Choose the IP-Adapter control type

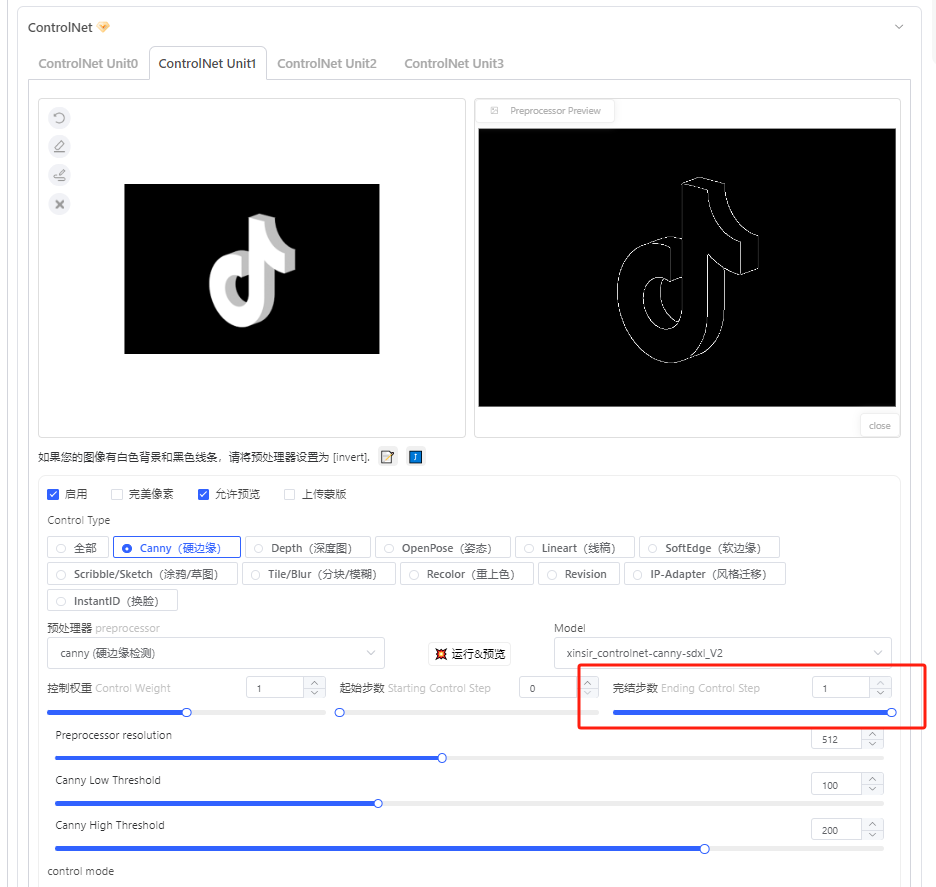coord(704,574)
